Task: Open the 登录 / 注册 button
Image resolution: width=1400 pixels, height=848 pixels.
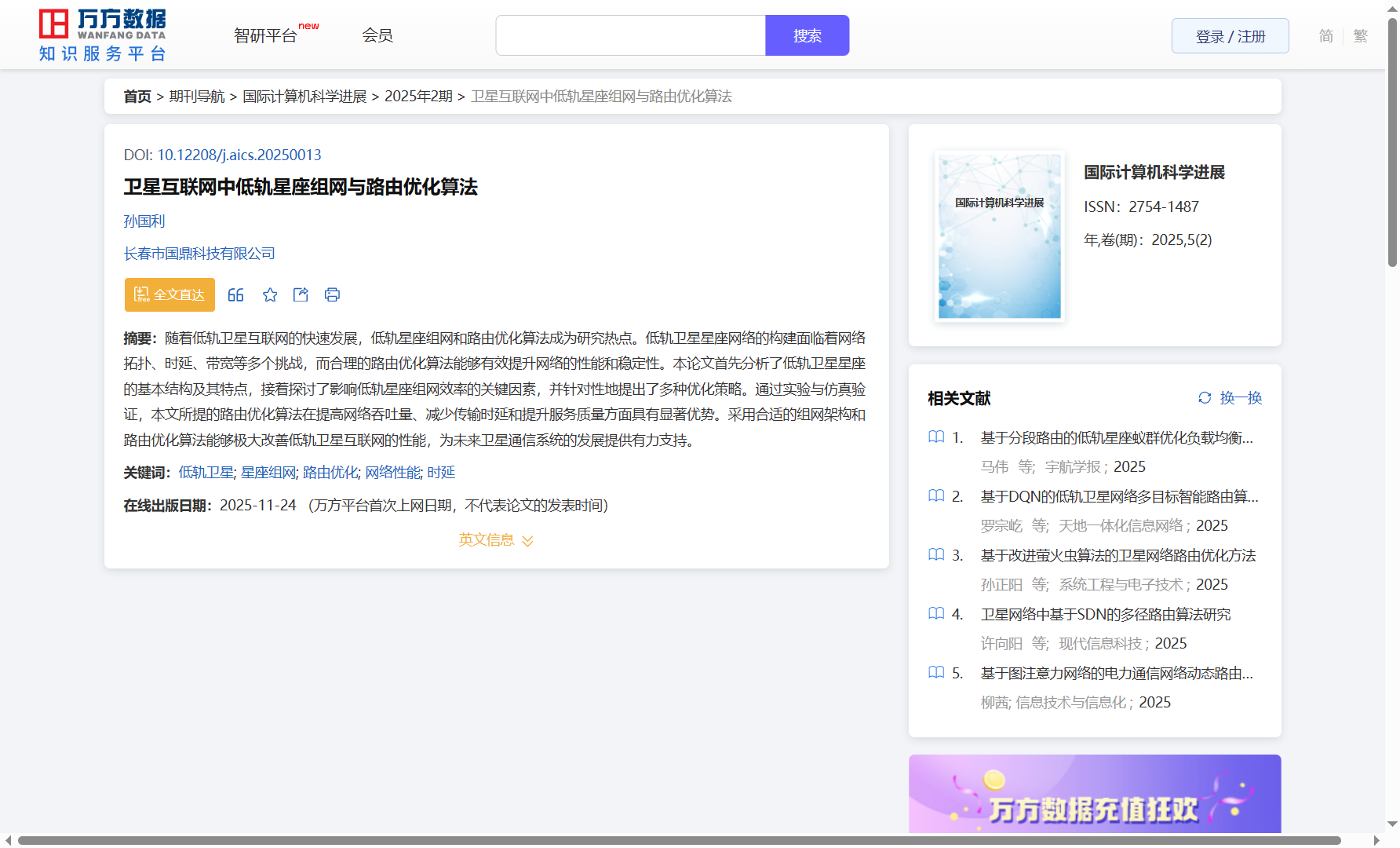Action: pyautogui.click(x=1230, y=36)
